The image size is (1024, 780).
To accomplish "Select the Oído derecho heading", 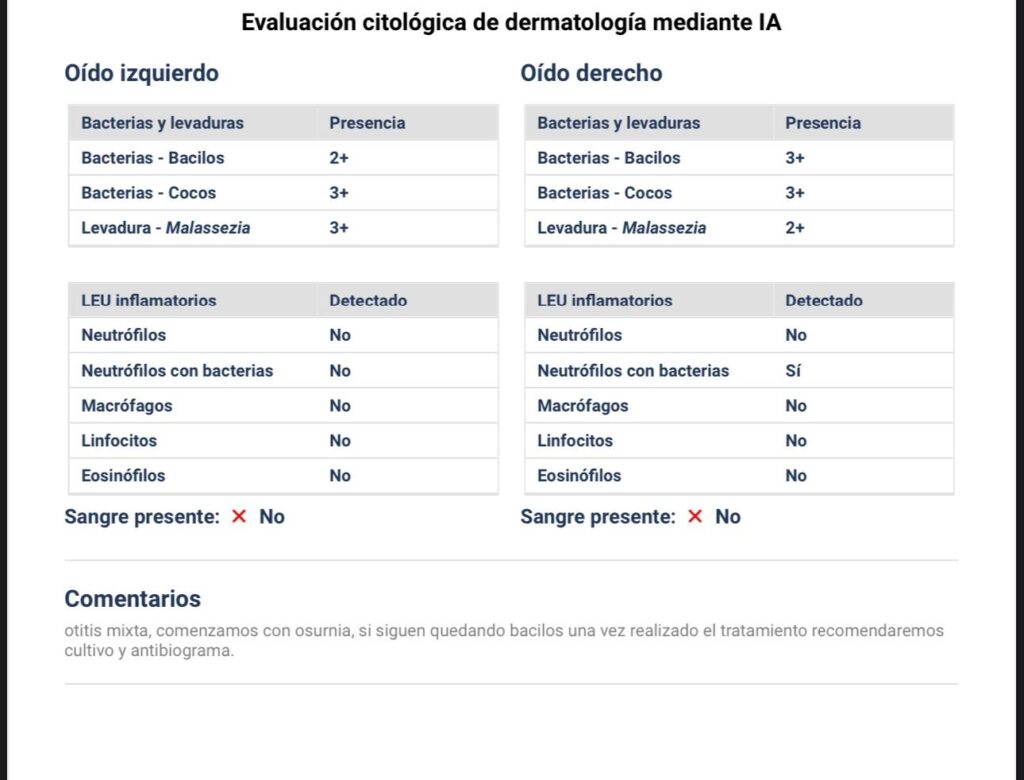I will (x=591, y=73).
